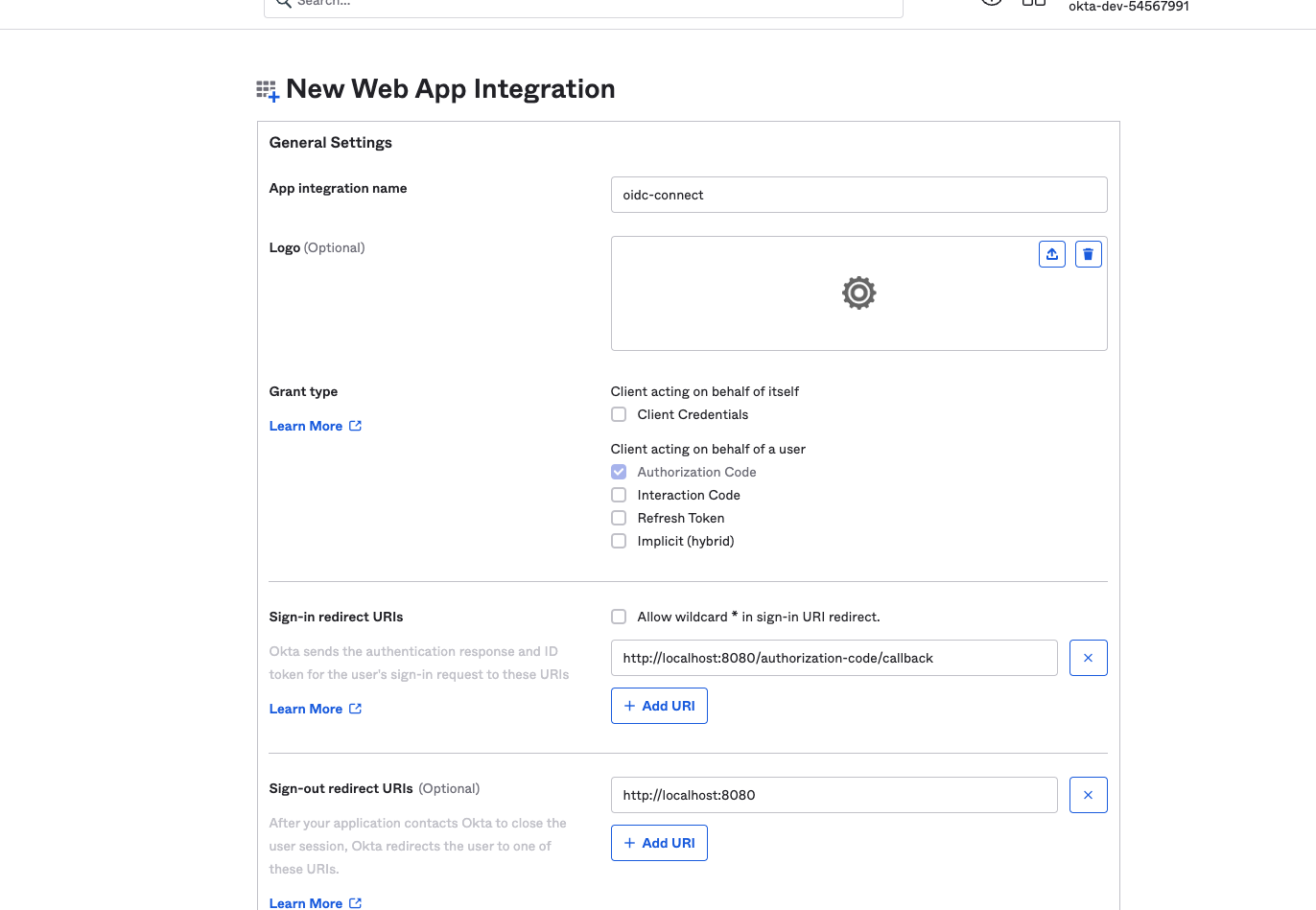This screenshot has width=1316, height=910.
Task: Enable the Client Credentials grant checkbox
Action: [619, 414]
